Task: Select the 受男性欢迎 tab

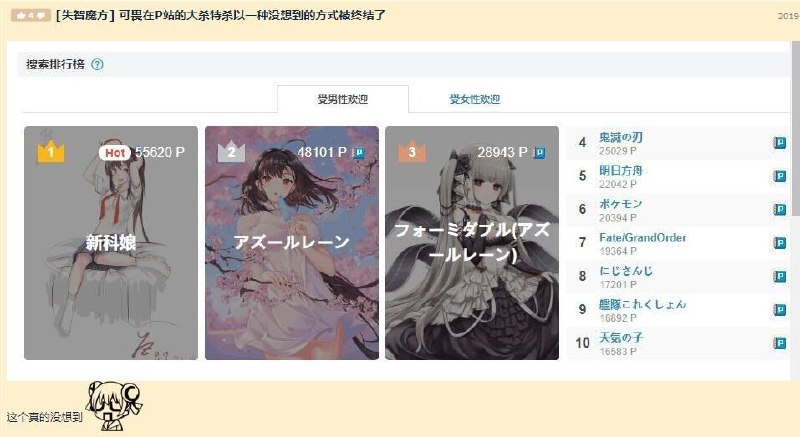Action: click(x=343, y=99)
